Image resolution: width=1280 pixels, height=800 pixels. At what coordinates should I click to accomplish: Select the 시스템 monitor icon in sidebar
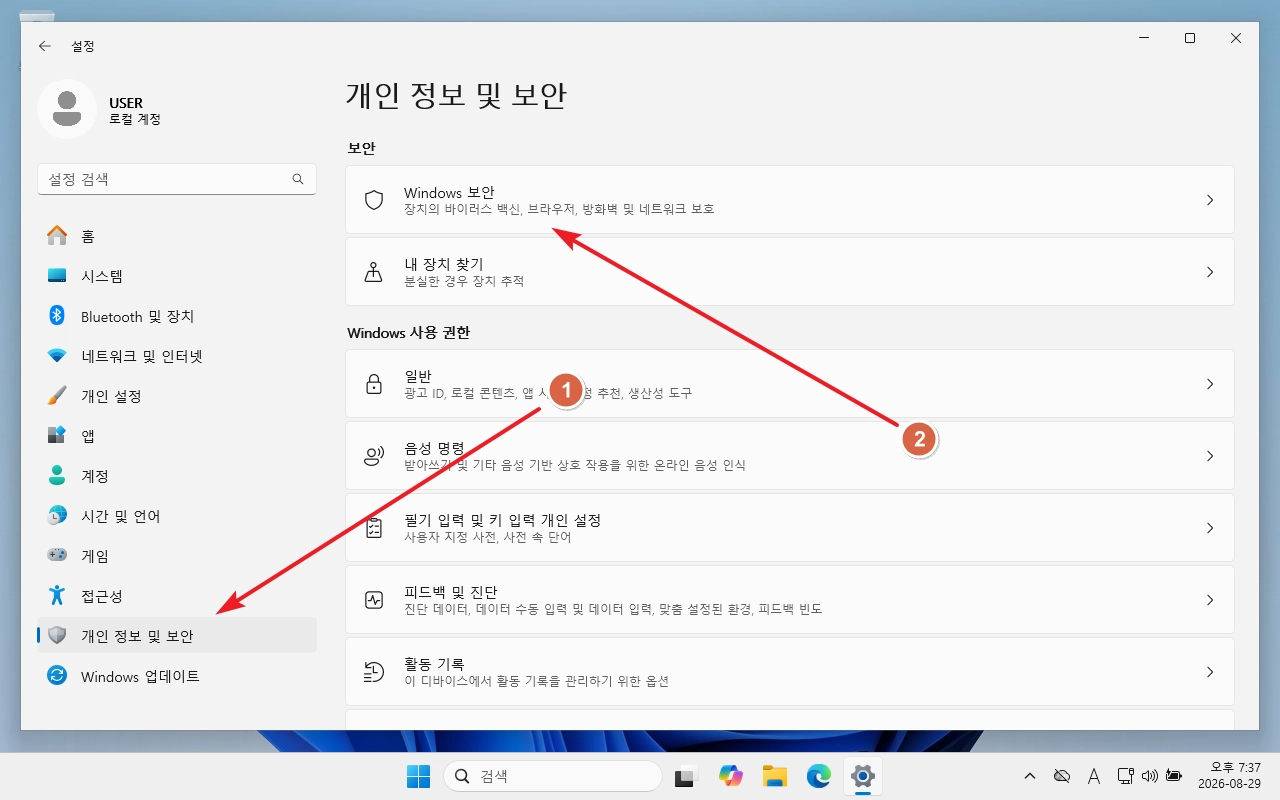point(57,276)
